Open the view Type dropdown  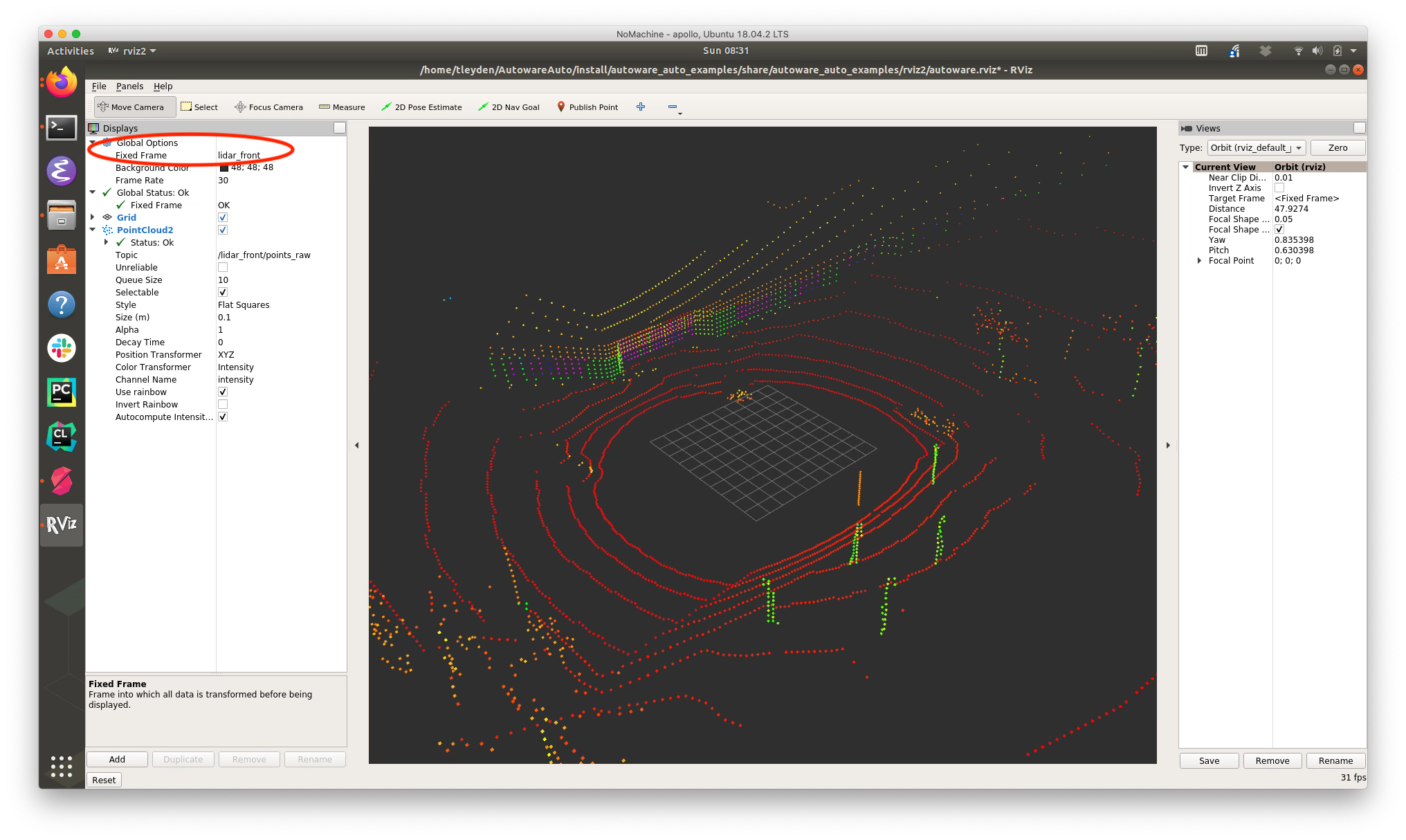coord(1256,147)
